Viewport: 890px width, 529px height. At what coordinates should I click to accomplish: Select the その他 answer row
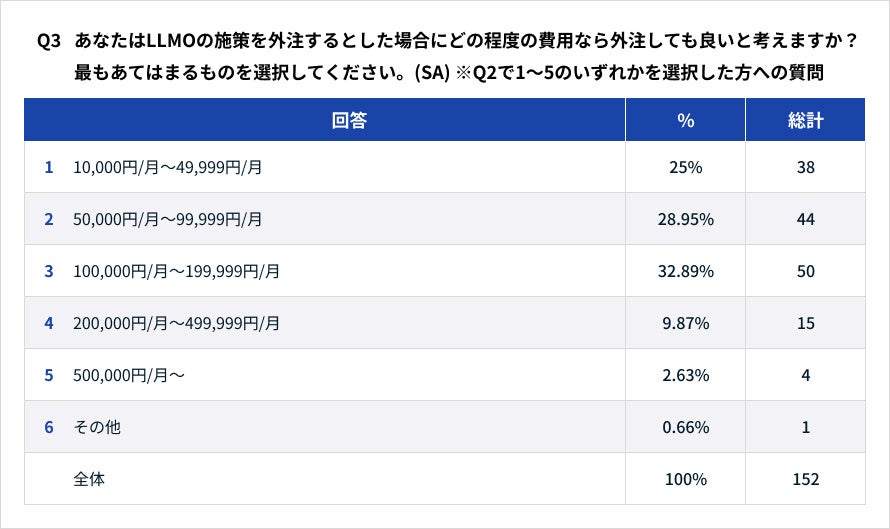click(x=97, y=427)
